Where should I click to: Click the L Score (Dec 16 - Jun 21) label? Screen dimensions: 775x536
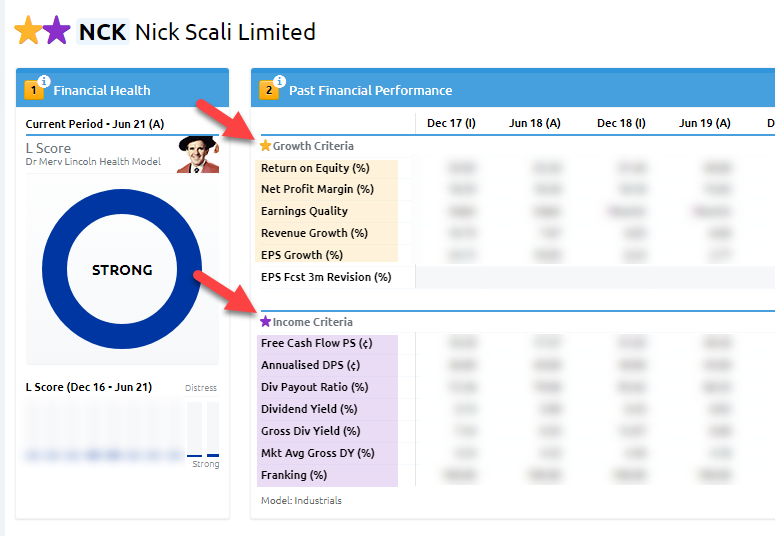click(x=88, y=387)
